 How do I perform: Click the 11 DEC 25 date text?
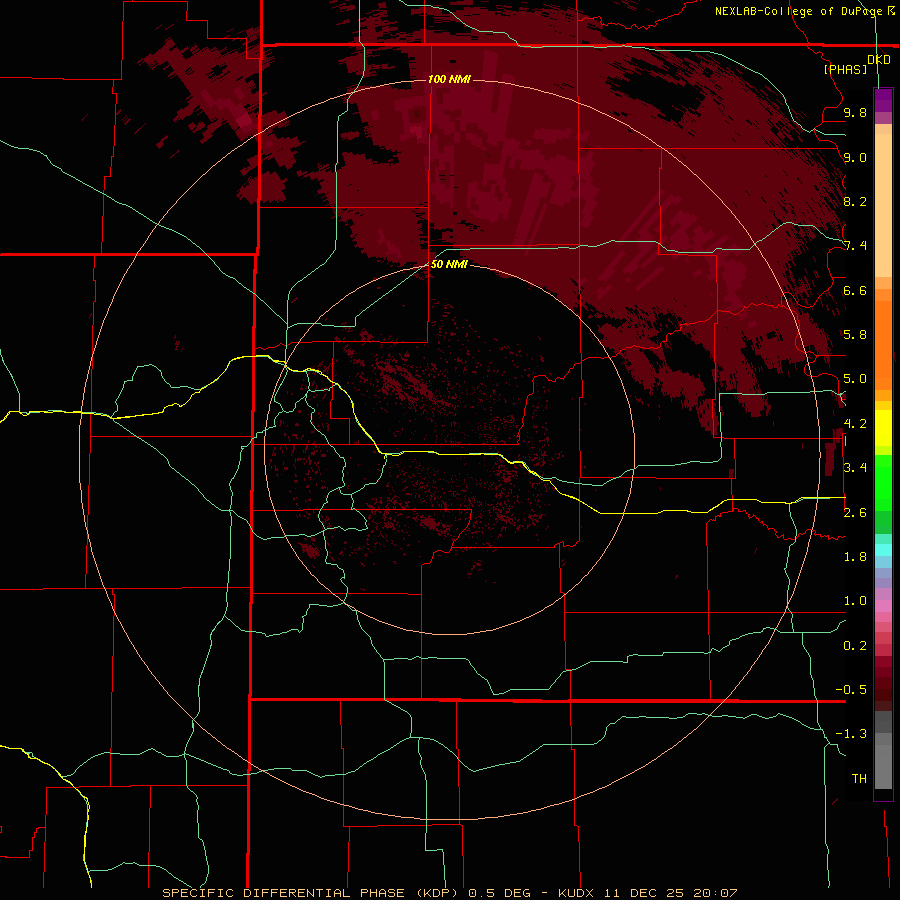click(645, 893)
